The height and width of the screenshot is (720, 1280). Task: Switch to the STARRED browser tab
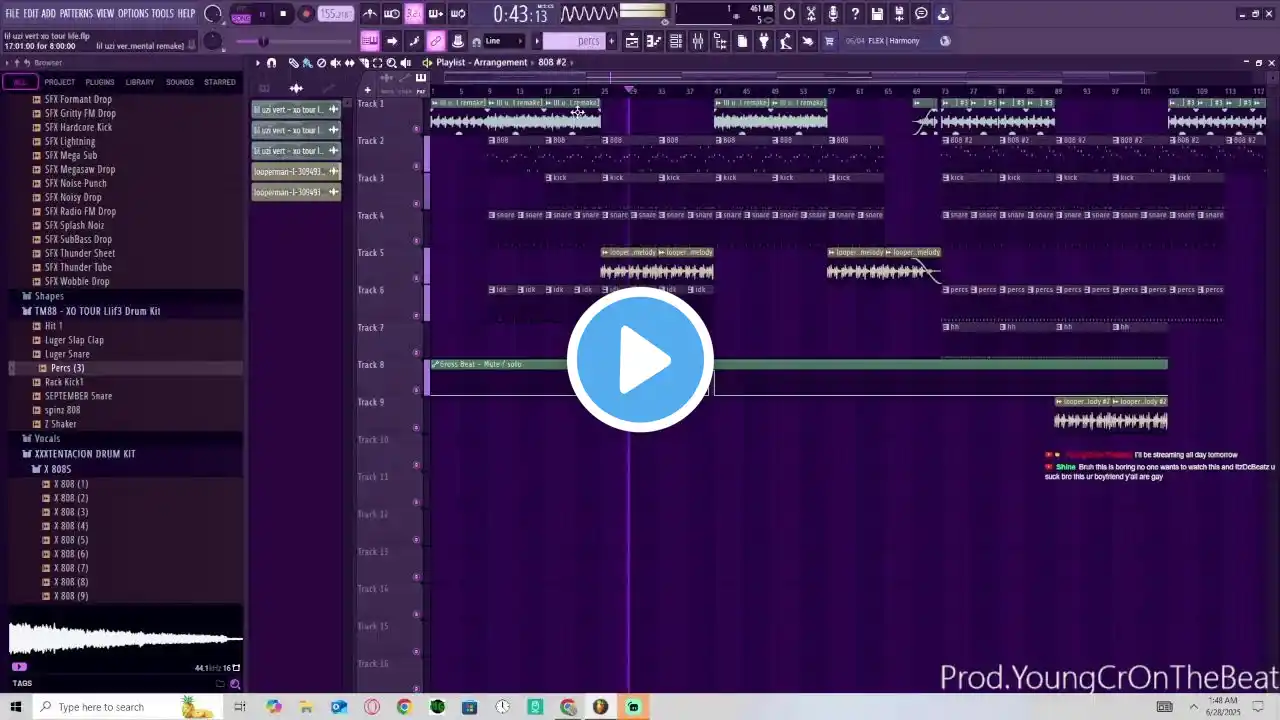click(220, 82)
